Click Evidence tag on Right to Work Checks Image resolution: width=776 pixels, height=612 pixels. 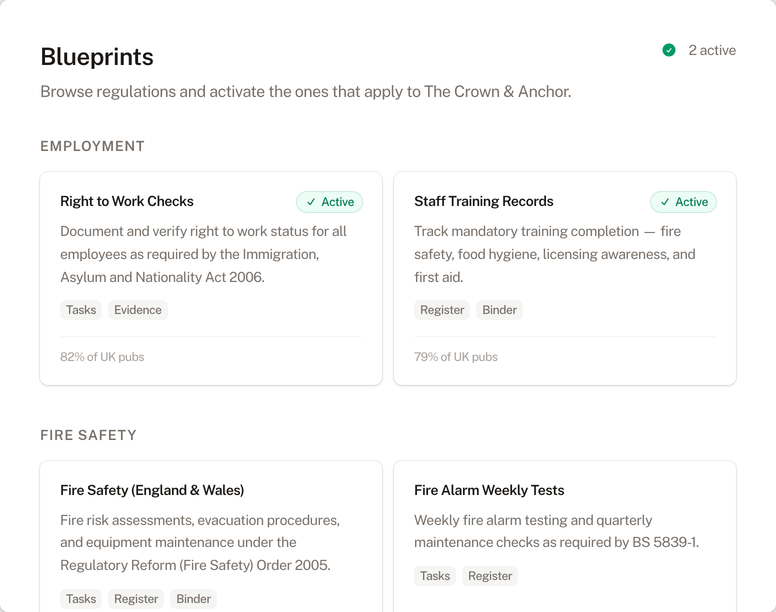click(x=138, y=310)
